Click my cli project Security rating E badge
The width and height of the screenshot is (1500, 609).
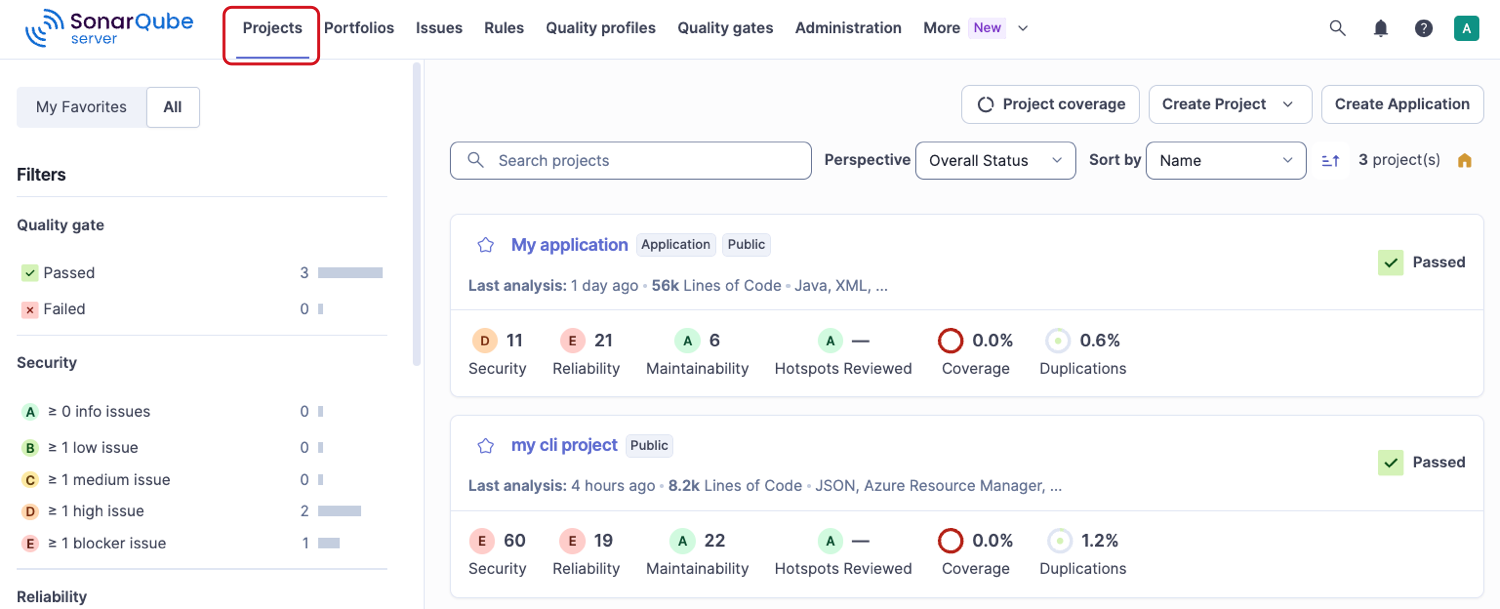click(482, 541)
